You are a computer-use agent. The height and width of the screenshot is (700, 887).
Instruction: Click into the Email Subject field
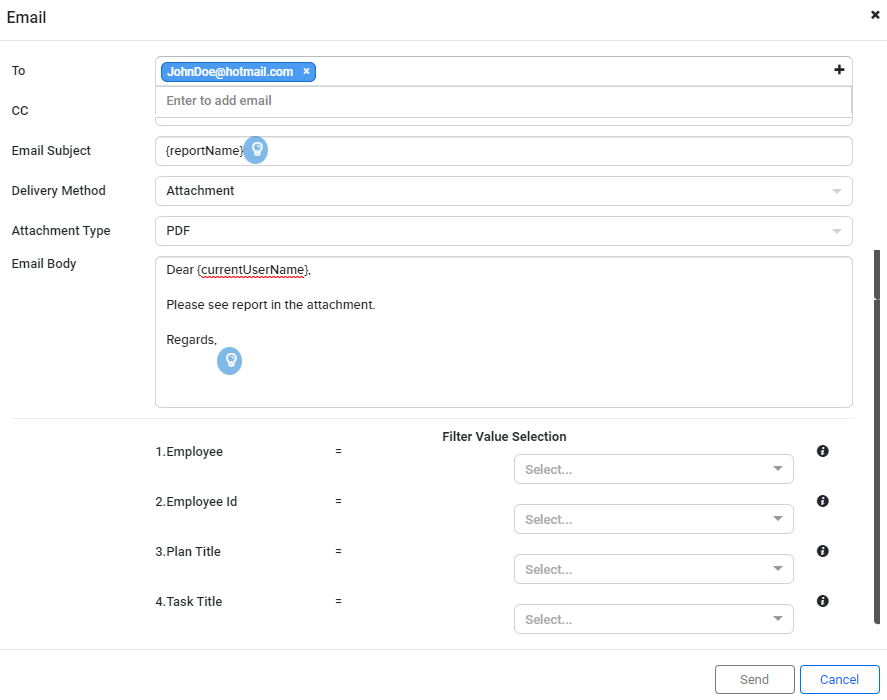[503, 151]
